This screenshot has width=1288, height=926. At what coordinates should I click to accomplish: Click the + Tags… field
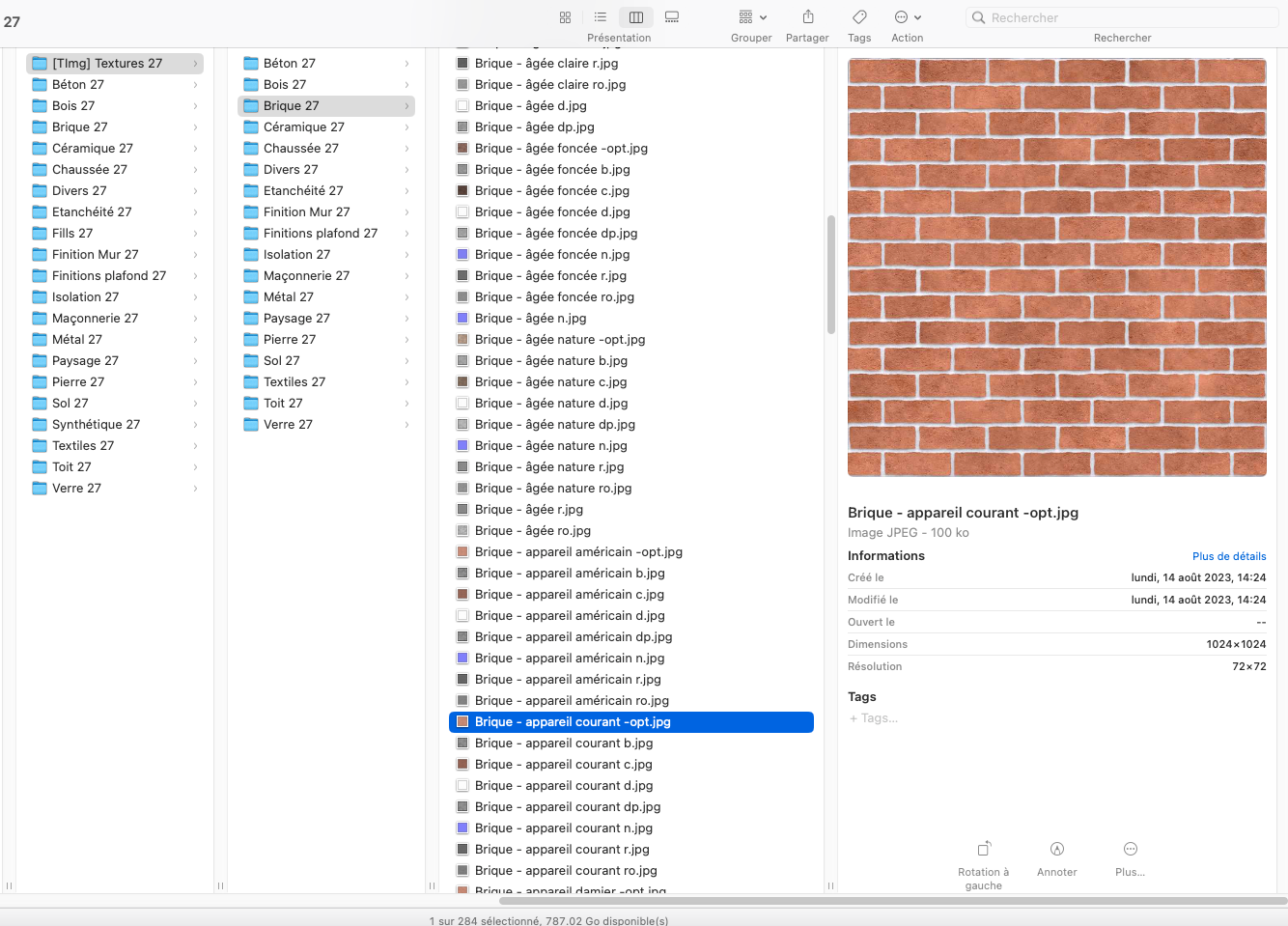click(874, 718)
